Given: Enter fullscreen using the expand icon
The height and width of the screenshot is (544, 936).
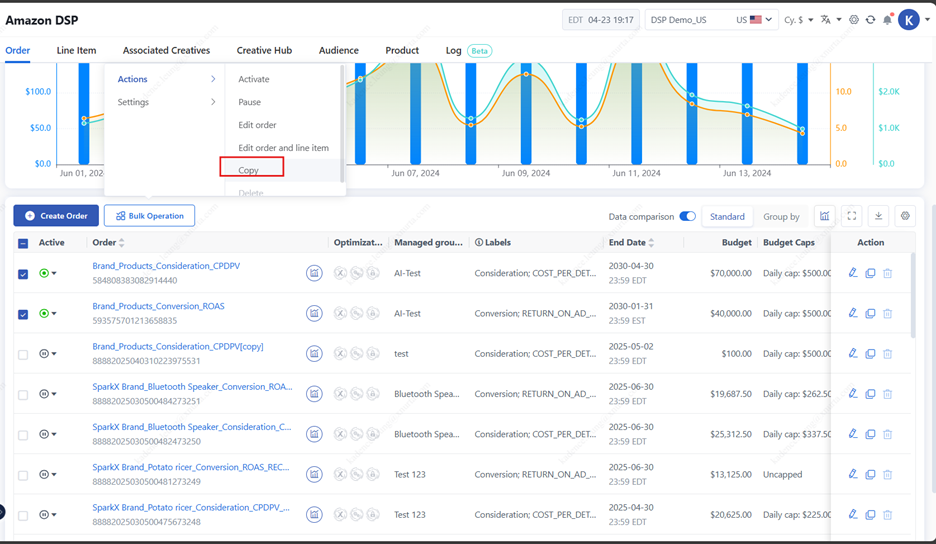Looking at the screenshot, I should 852,216.
